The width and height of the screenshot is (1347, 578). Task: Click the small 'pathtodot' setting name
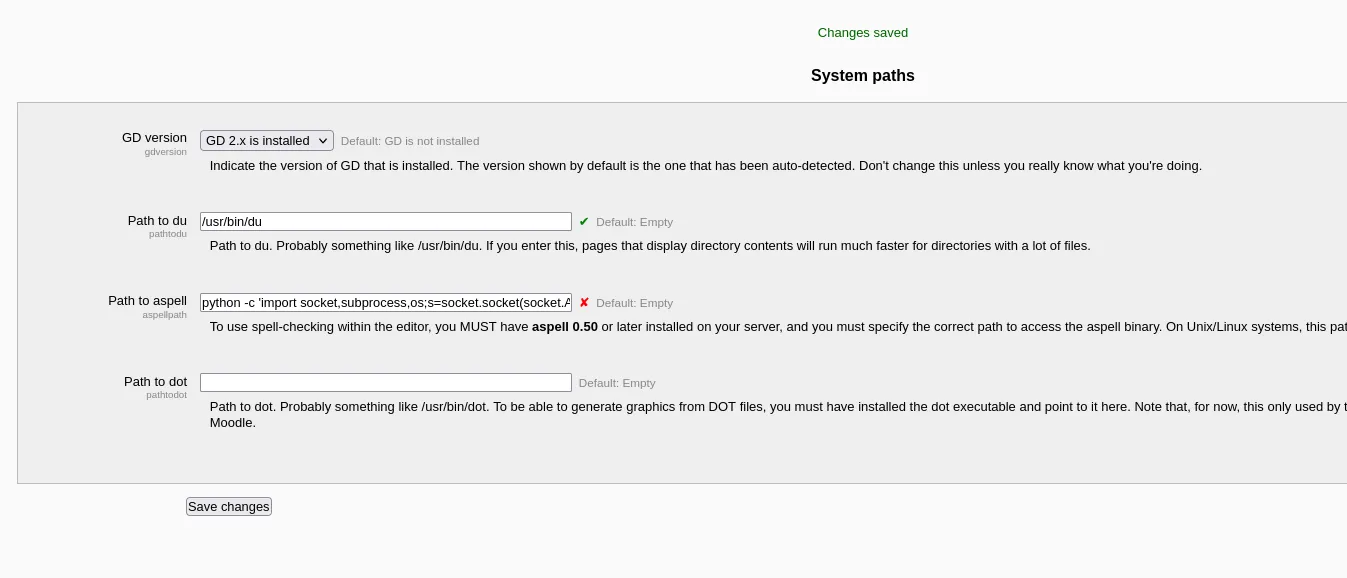[166, 395]
